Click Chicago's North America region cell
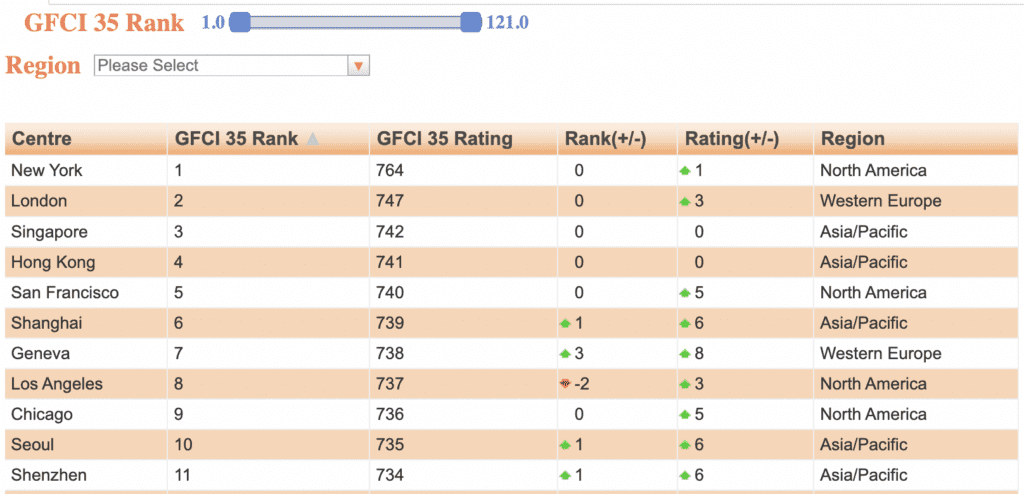Image resolution: width=1024 pixels, height=494 pixels. 915,414
